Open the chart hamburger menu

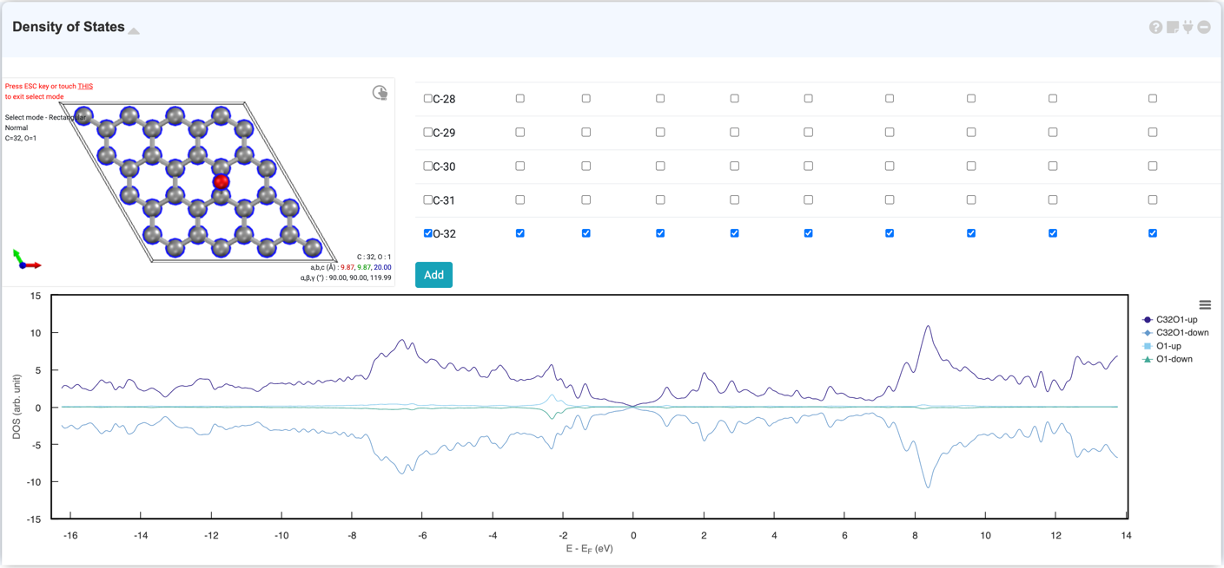1205,305
